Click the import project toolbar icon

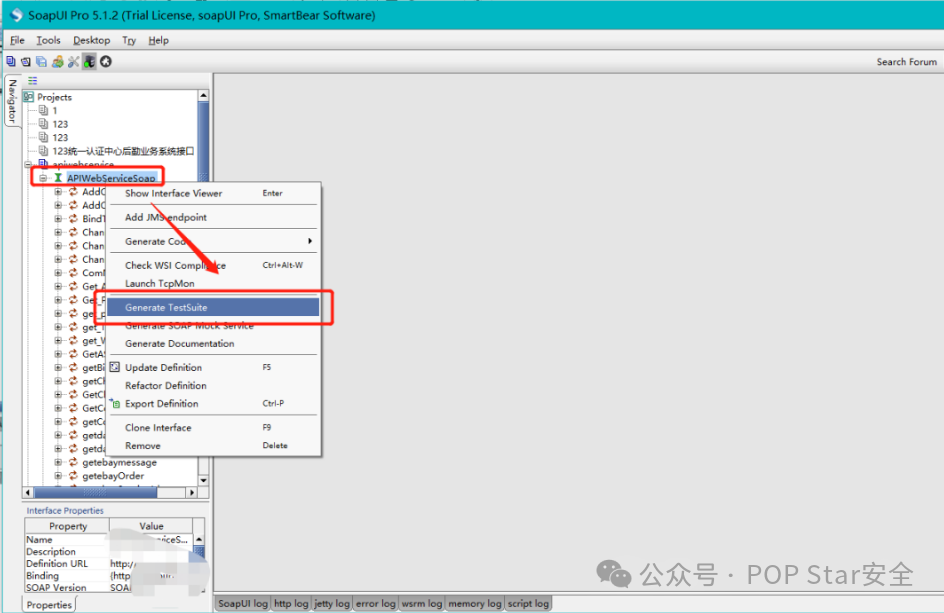pyautogui.click(x=26, y=61)
